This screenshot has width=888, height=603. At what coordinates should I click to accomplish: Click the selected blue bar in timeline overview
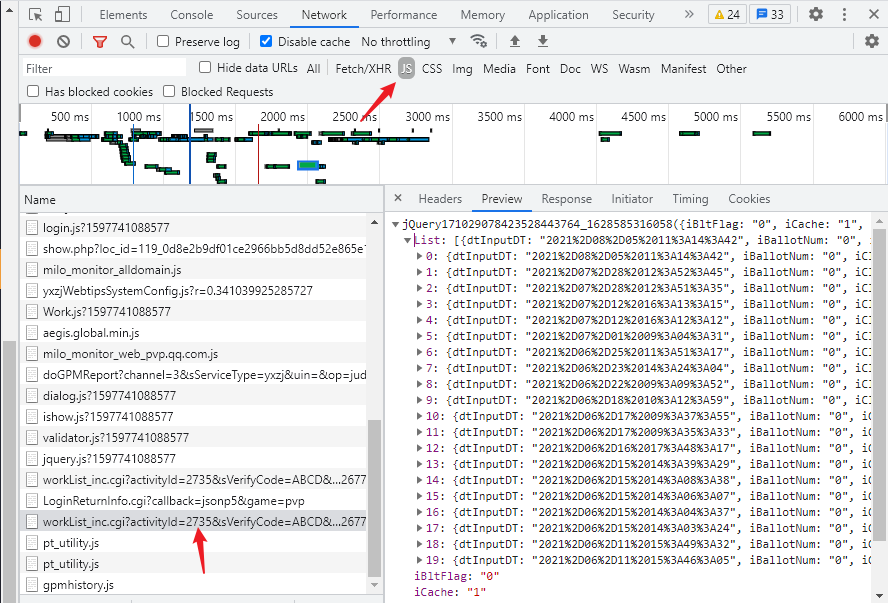click(308, 165)
